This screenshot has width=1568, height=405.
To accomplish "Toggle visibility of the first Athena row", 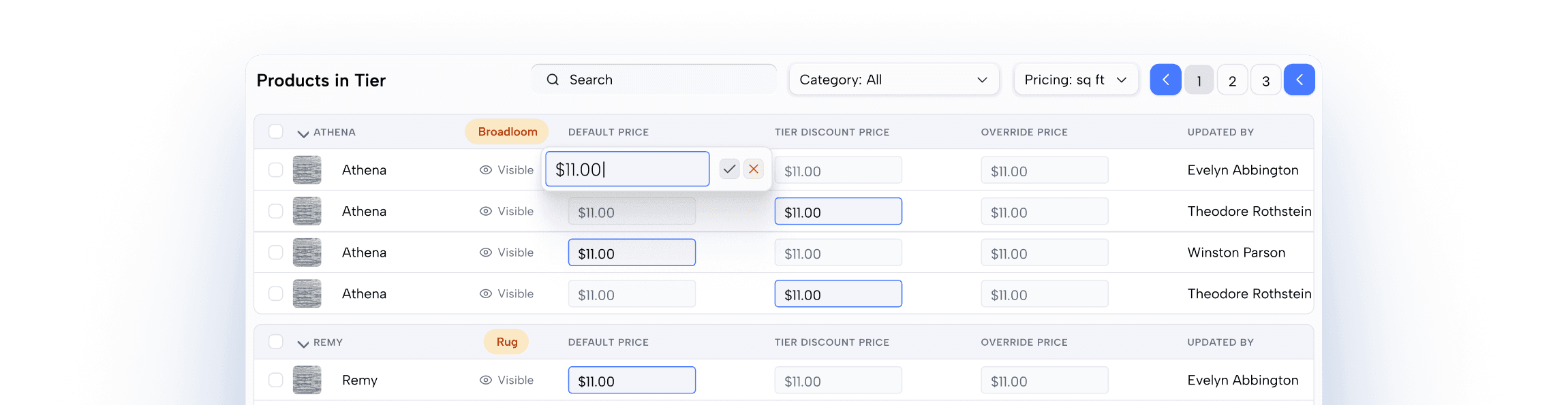I will click(506, 170).
